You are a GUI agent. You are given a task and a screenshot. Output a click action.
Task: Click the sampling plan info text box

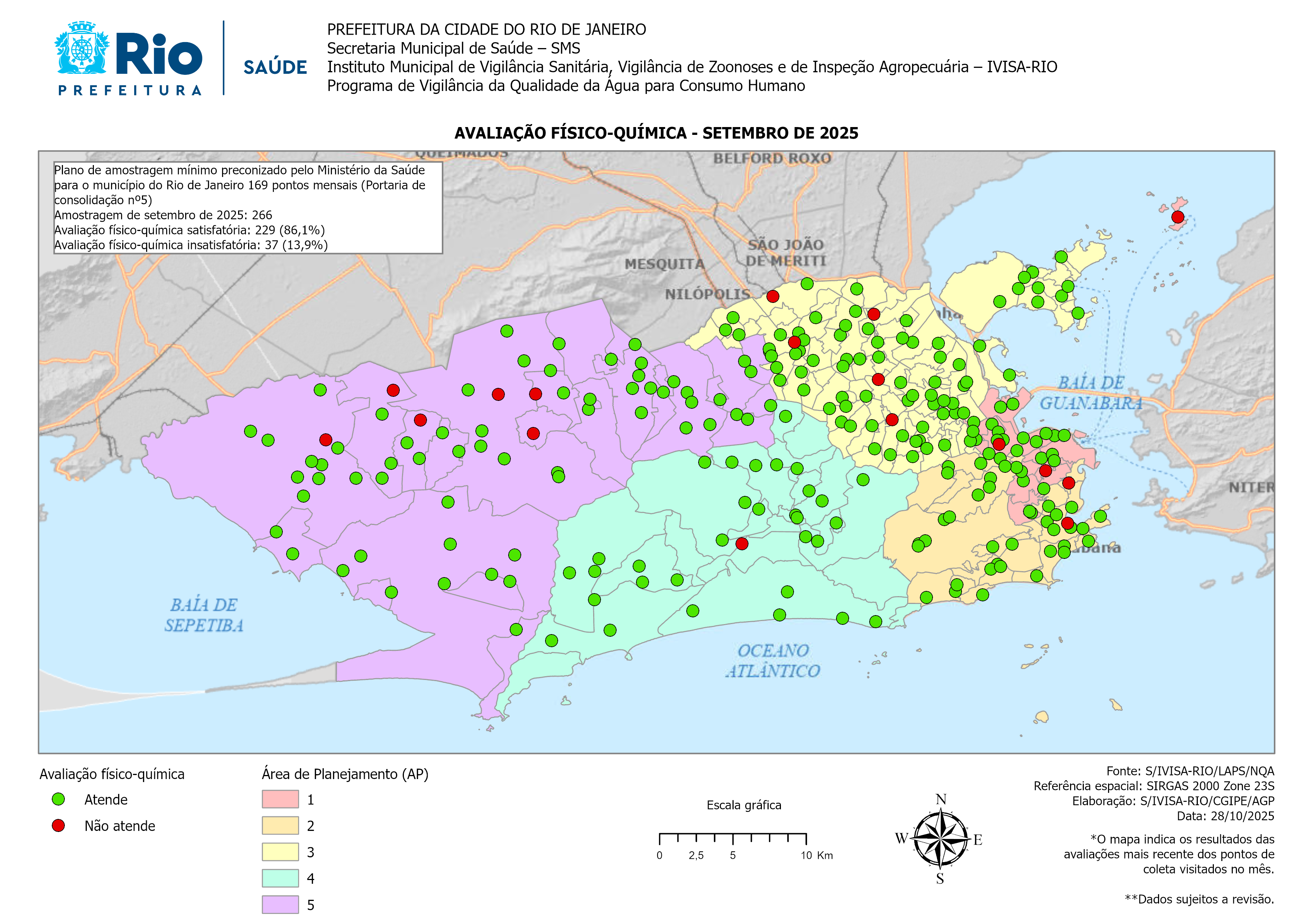pyautogui.click(x=248, y=208)
